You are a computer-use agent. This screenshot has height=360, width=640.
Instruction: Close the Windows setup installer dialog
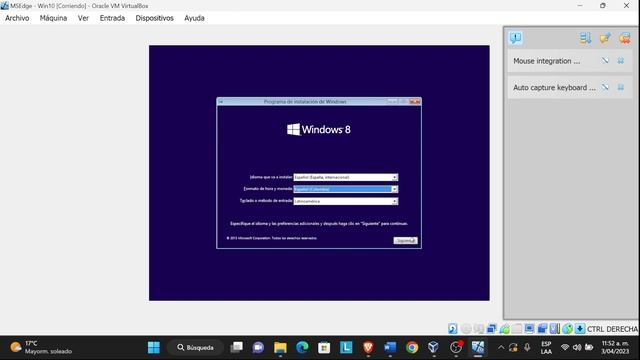pos(415,101)
